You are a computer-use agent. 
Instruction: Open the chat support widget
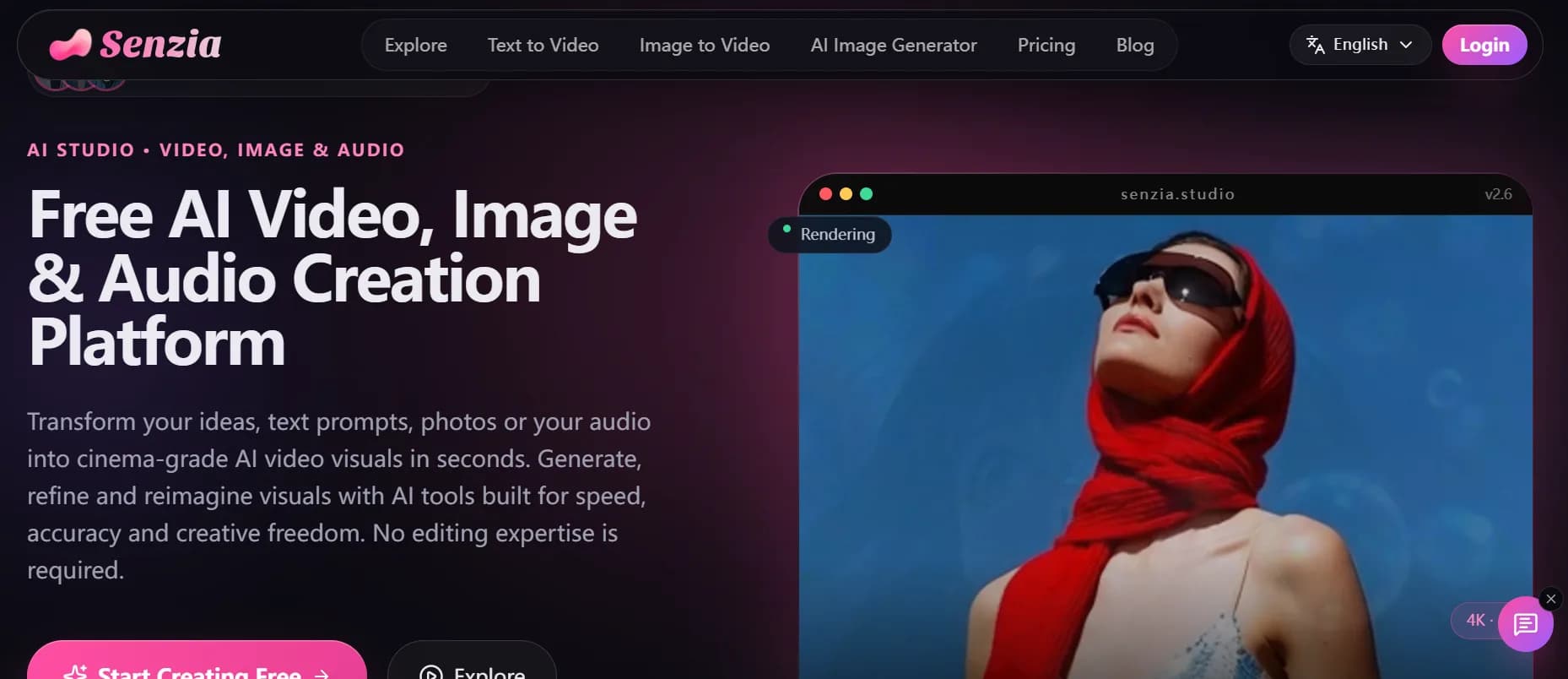(1525, 624)
